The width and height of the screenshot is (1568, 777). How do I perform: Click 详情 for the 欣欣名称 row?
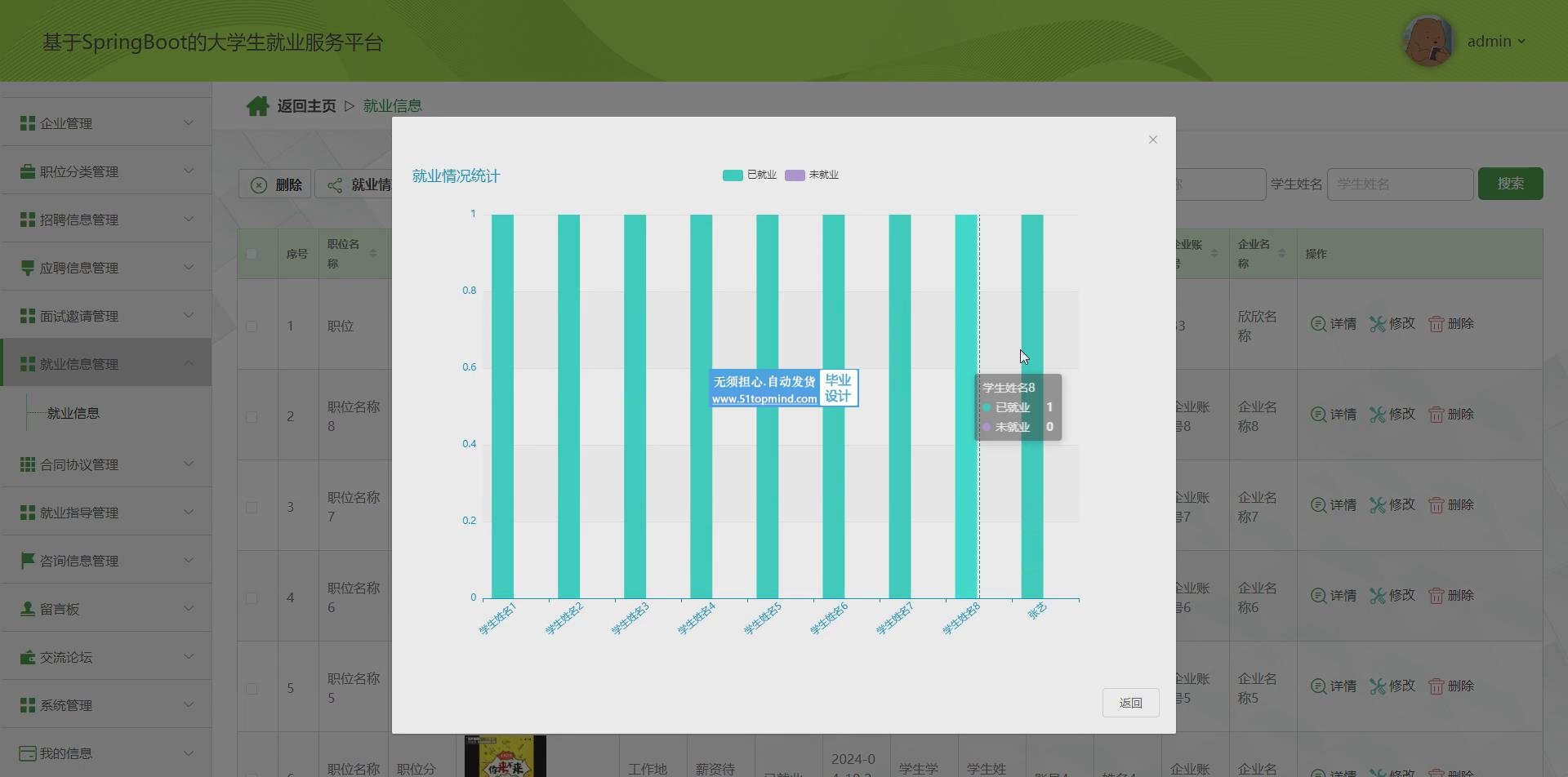coord(1334,324)
